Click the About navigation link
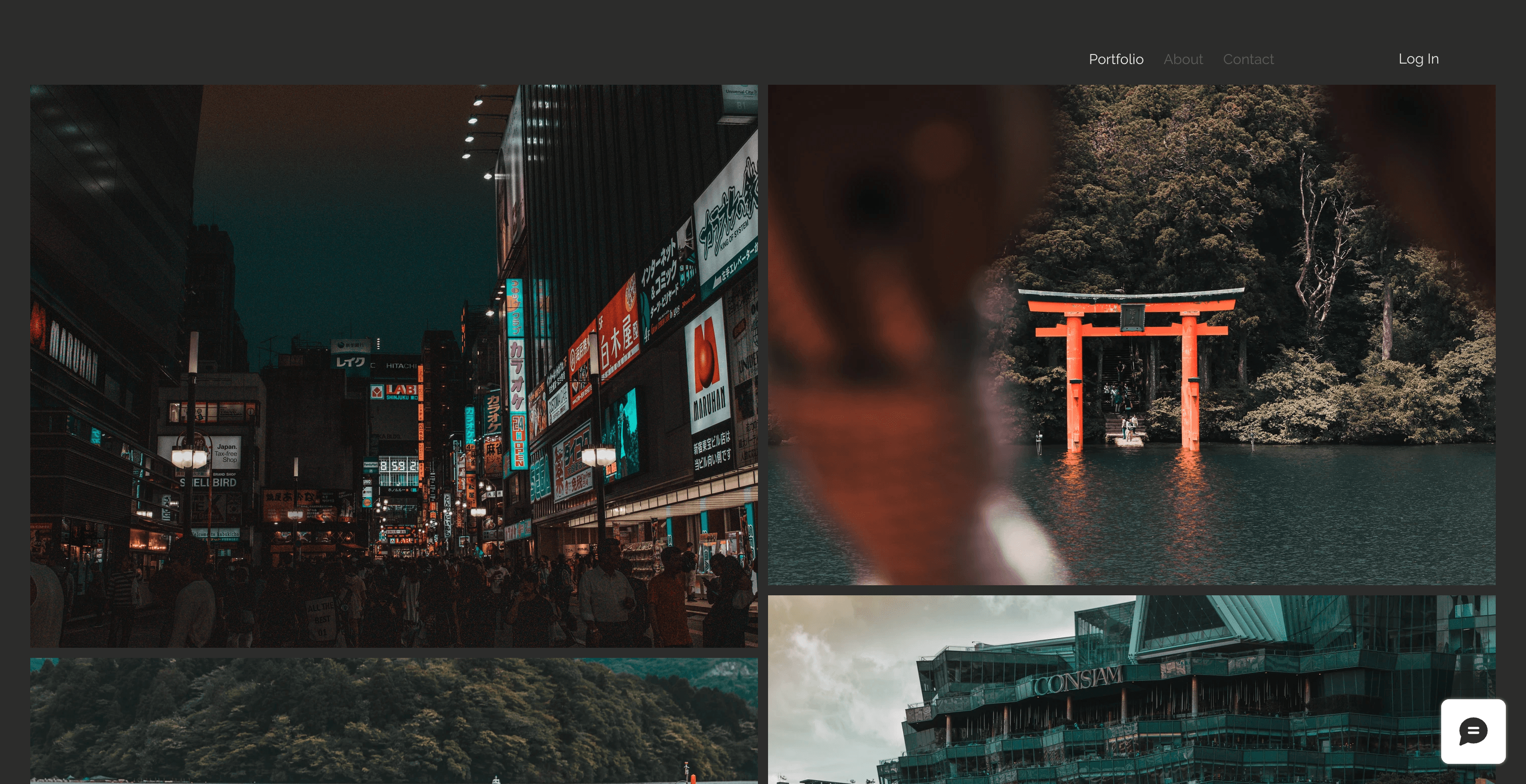This screenshot has height=784, width=1526. [x=1182, y=59]
